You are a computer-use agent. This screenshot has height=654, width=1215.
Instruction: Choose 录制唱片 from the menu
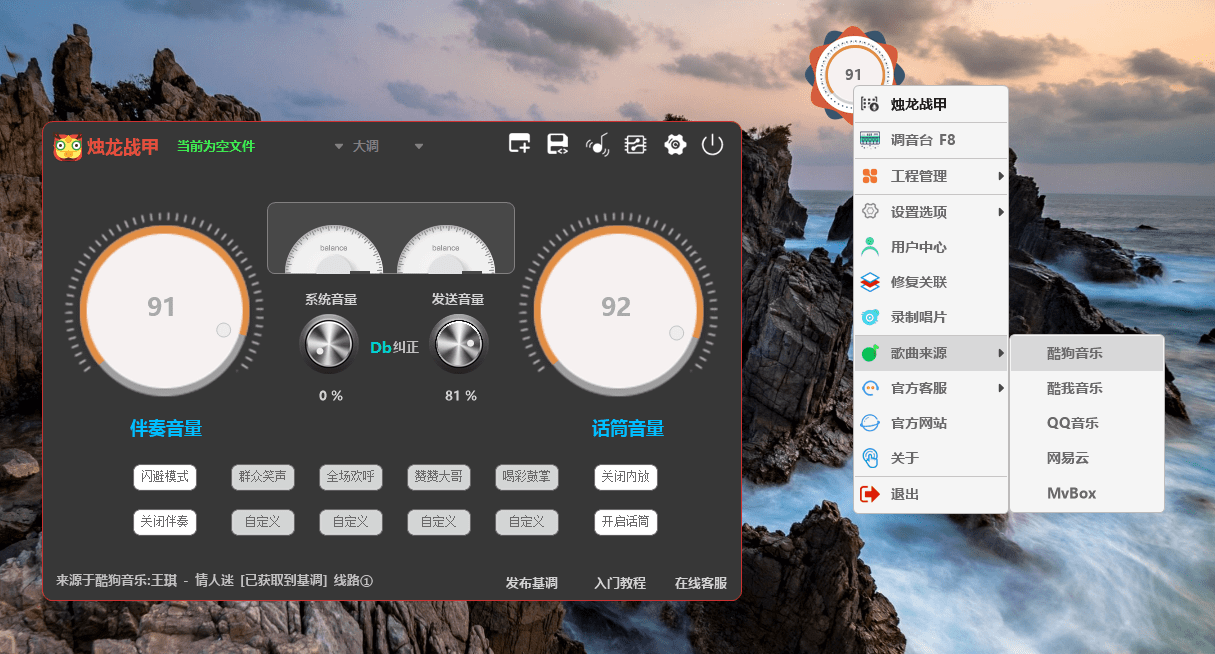tap(931, 317)
